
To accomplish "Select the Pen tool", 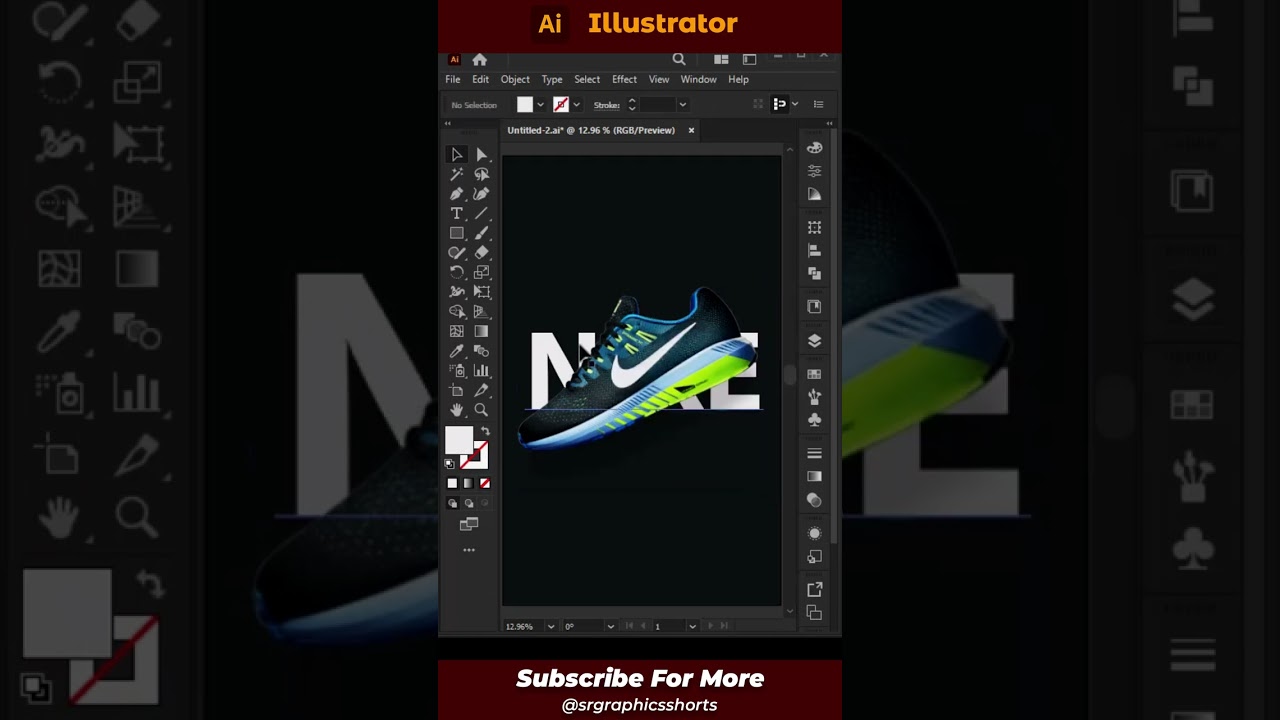I will (457, 193).
